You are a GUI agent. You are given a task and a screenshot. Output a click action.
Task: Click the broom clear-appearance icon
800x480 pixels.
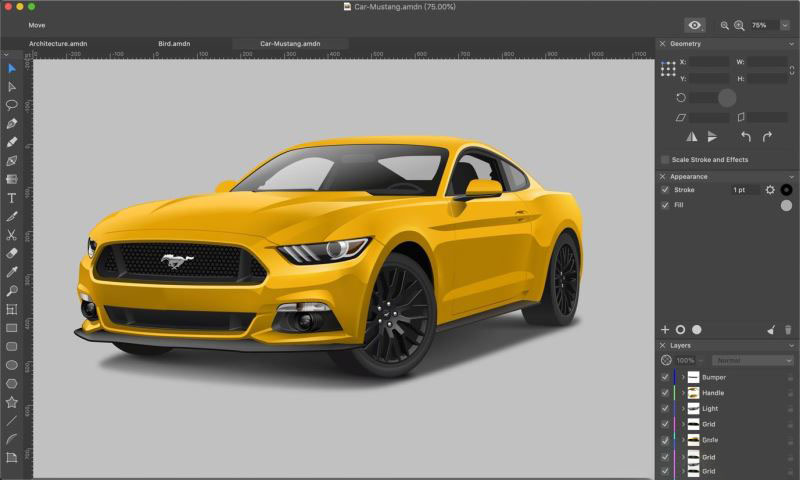[x=771, y=330]
